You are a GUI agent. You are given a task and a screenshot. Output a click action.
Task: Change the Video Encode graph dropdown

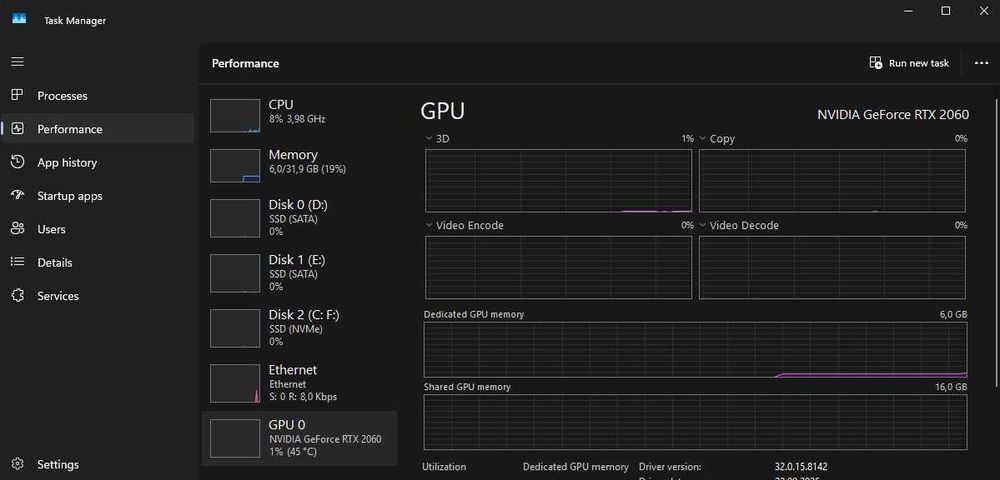pyautogui.click(x=430, y=226)
